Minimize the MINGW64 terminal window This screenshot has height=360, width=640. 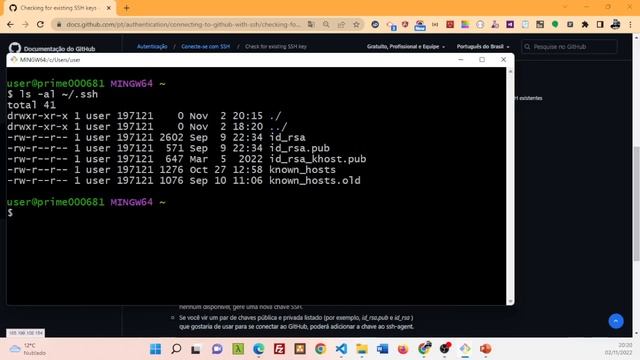(461, 60)
